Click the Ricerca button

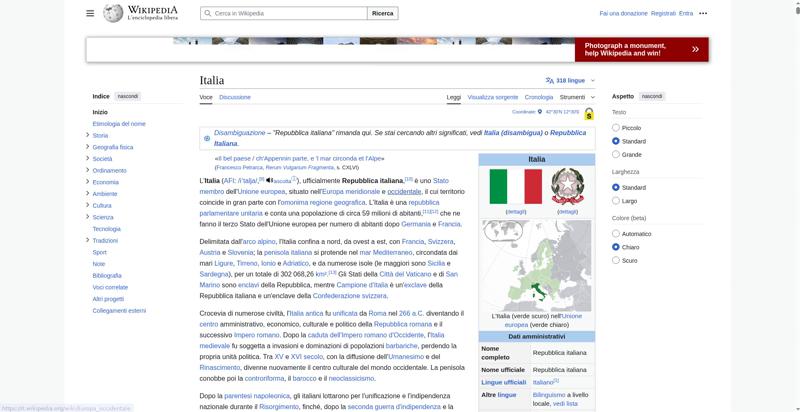tap(383, 13)
